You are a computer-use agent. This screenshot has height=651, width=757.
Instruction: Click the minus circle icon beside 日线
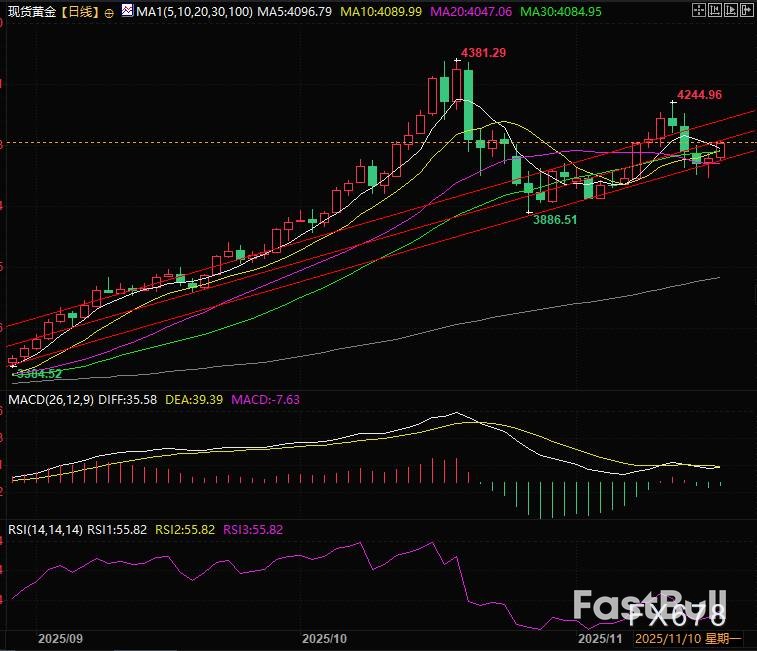[109, 12]
